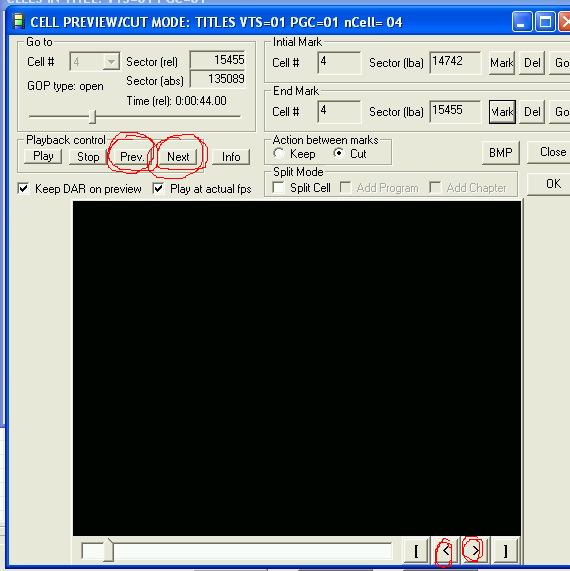Enable the Split Cell checkbox
This screenshot has width=570, height=571.
click(279, 188)
